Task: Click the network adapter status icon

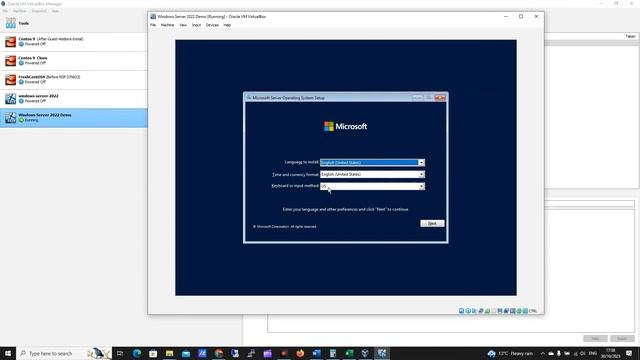Action: tap(481, 311)
